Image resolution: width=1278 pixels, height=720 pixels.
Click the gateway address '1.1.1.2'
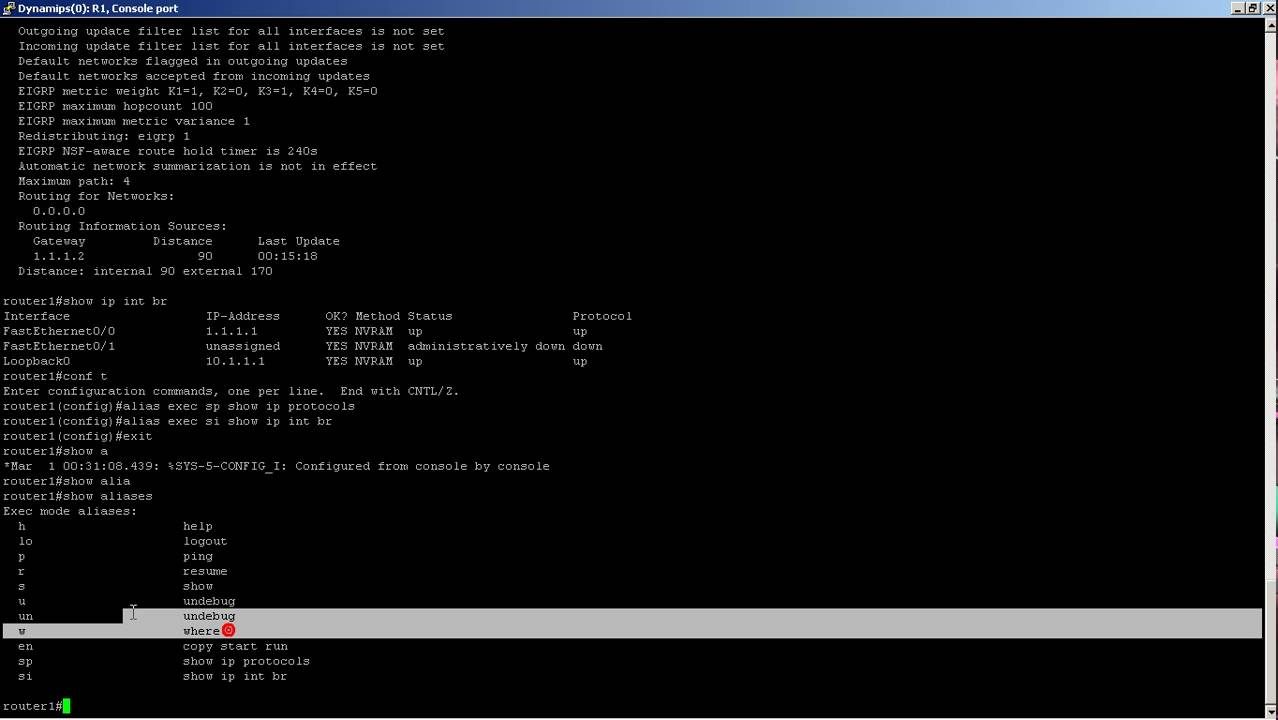pos(59,256)
